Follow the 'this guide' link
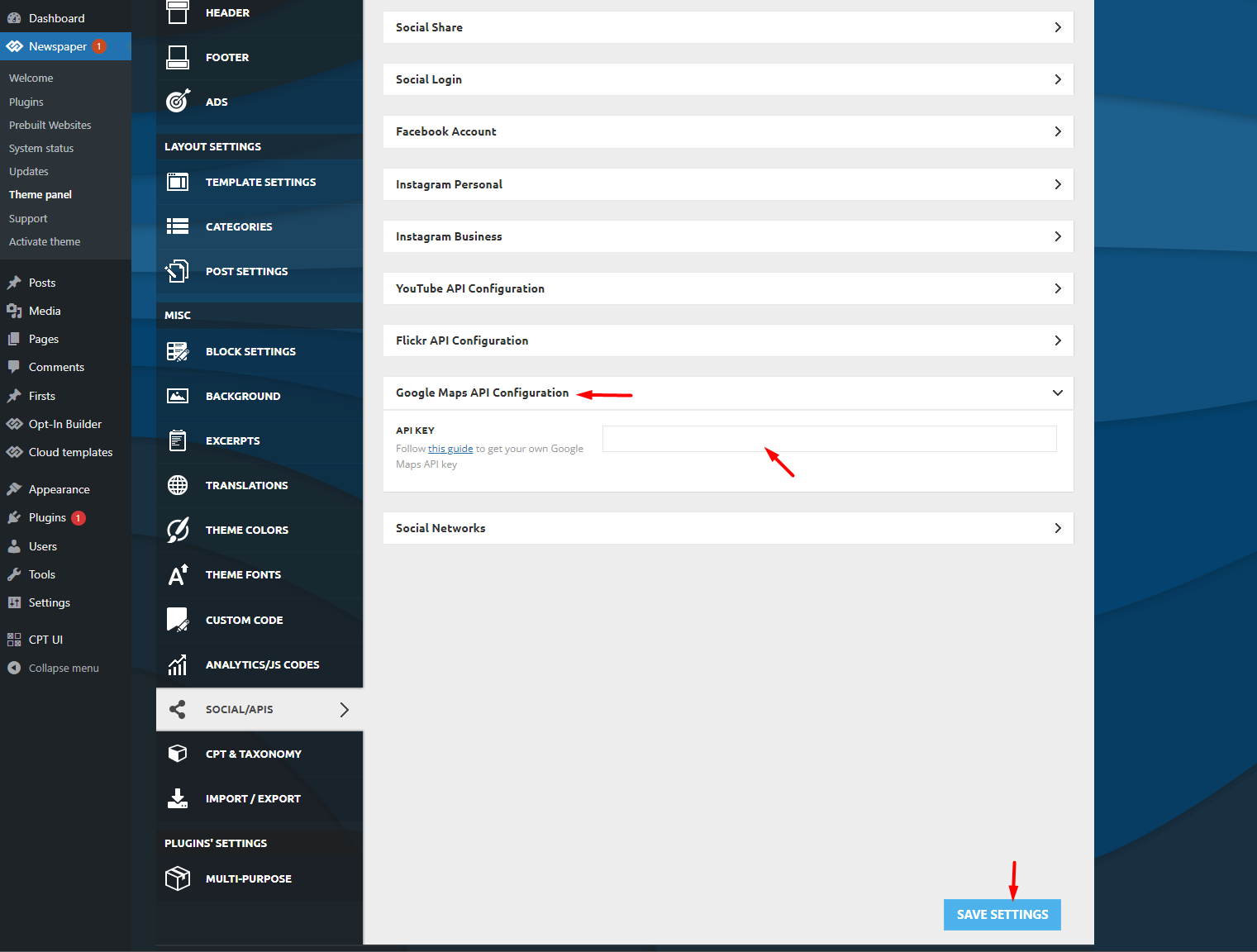 [450, 449]
